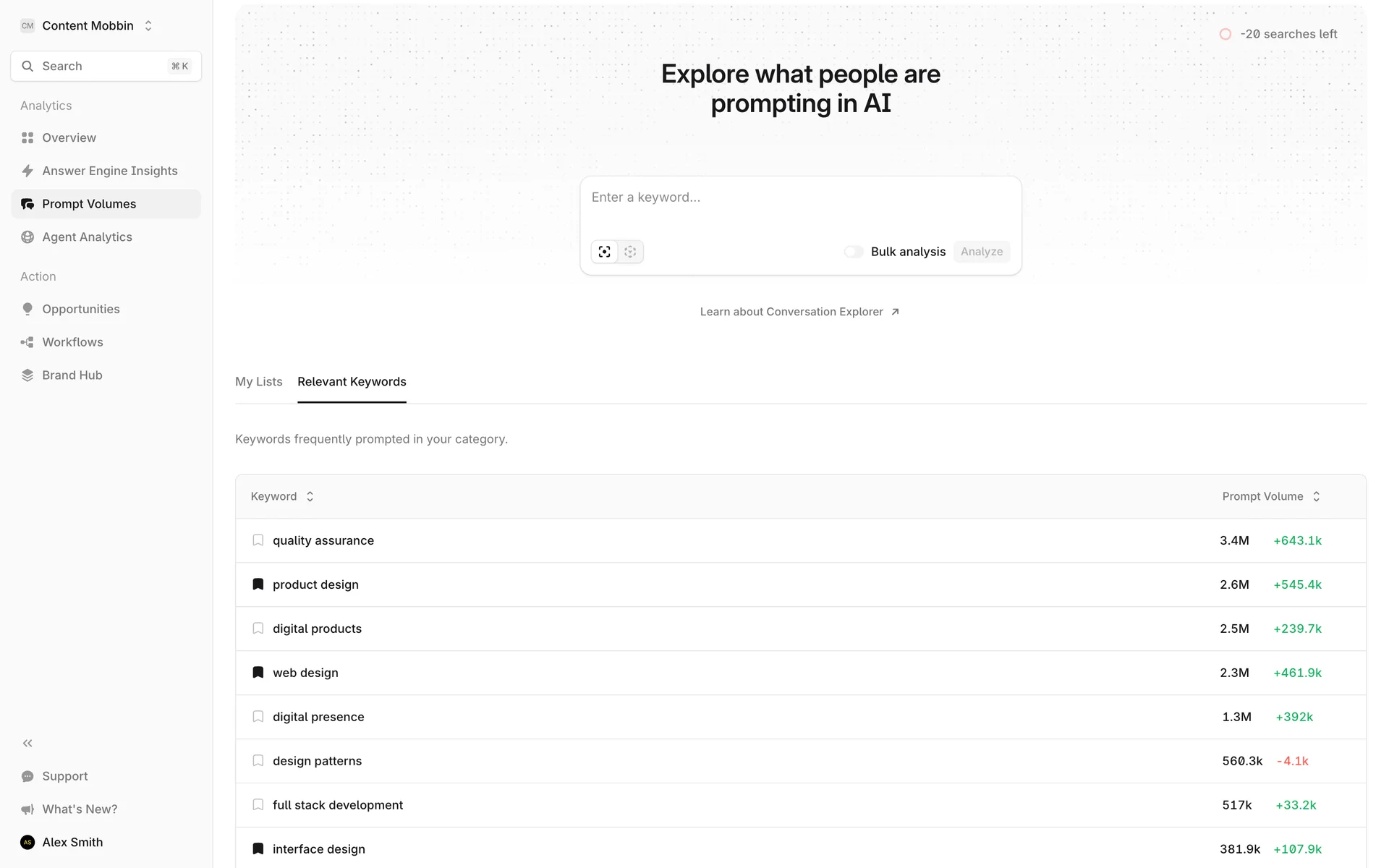
Task: Sort table by Keyword column
Action: coord(282,496)
